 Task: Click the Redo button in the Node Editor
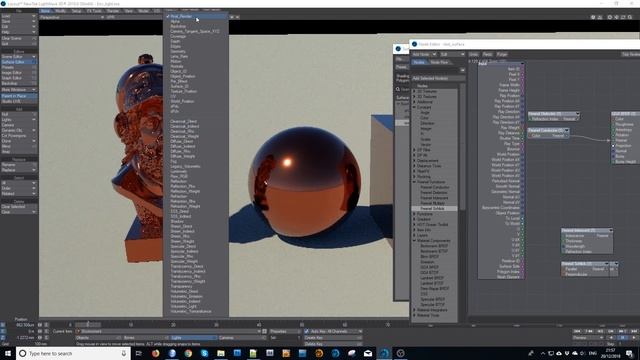pyautogui.click(x=487, y=54)
